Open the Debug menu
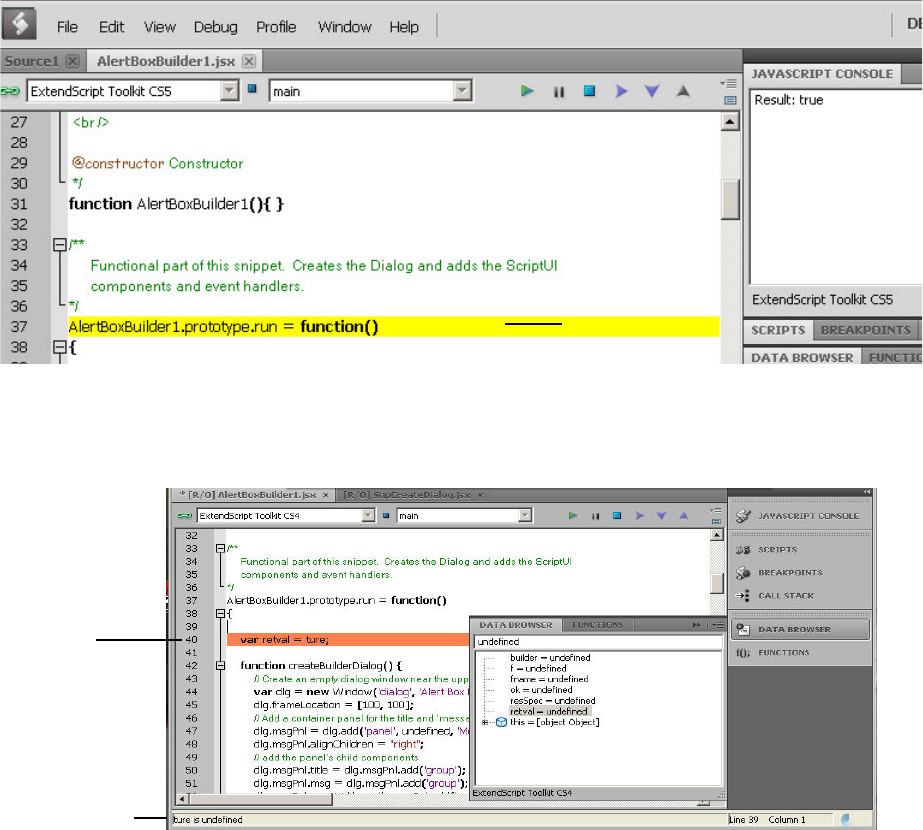This screenshot has width=923, height=830. click(x=215, y=27)
